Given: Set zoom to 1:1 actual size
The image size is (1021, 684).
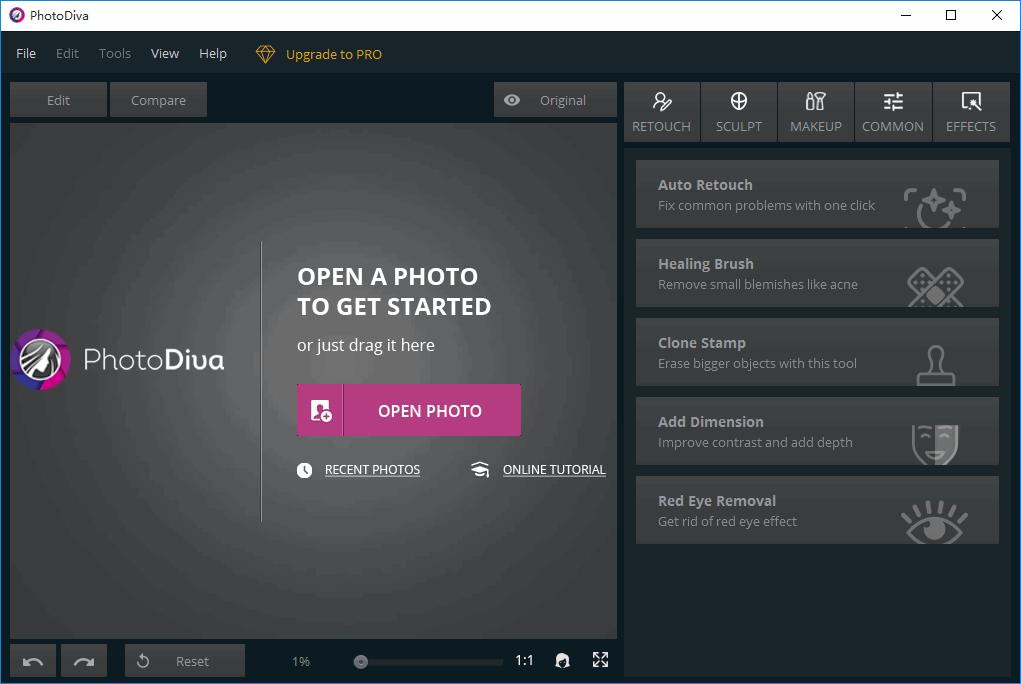Looking at the screenshot, I should tap(524, 661).
